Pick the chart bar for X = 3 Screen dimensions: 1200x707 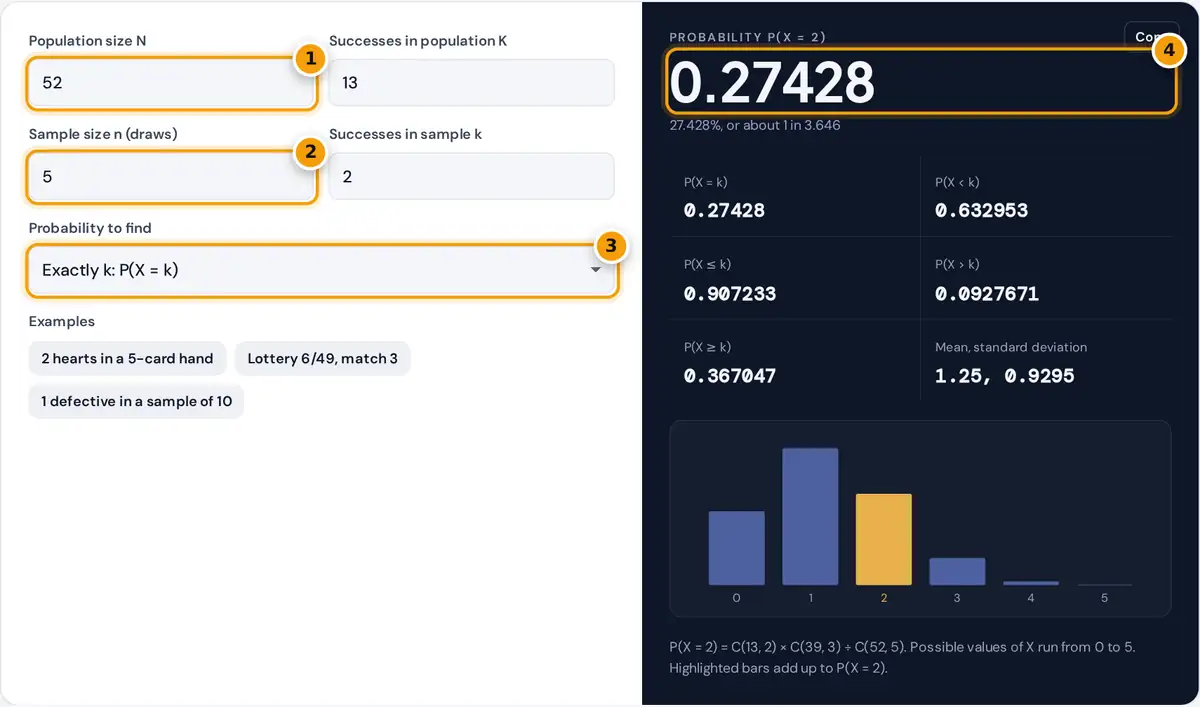point(957,571)
